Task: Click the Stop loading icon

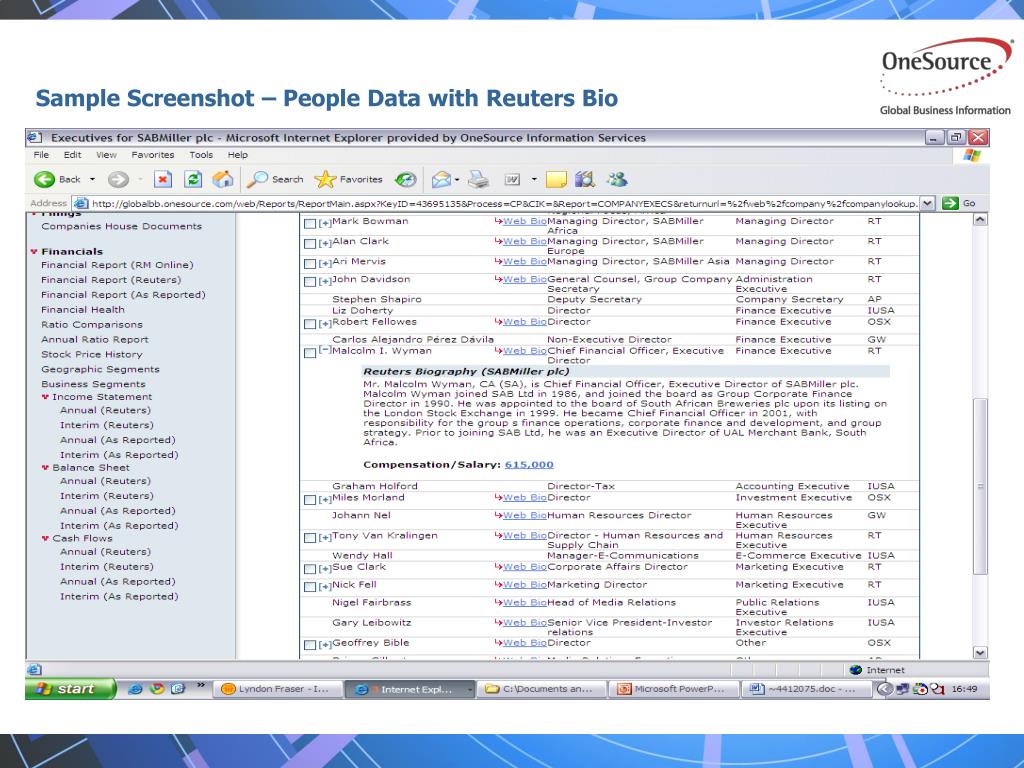Action: (163, 179)
